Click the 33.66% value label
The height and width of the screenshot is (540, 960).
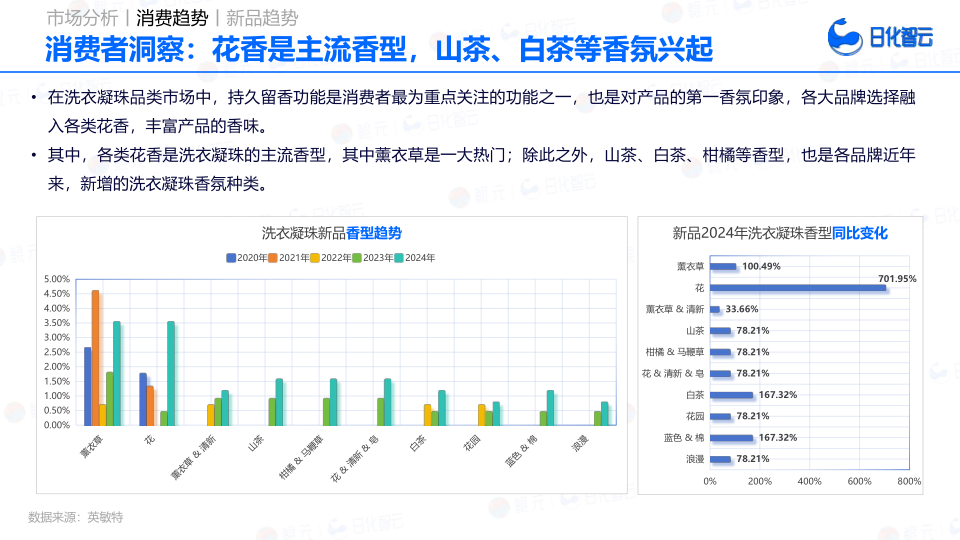pyautogui.click(x=742, y=309)
